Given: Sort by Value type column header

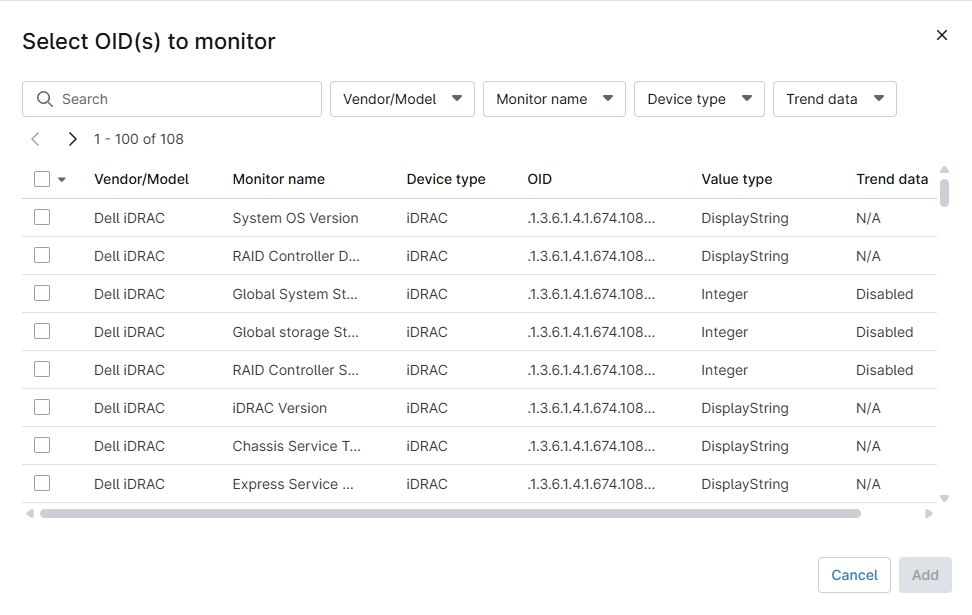Looking at the screenshot, I should (x=736, y=179).
